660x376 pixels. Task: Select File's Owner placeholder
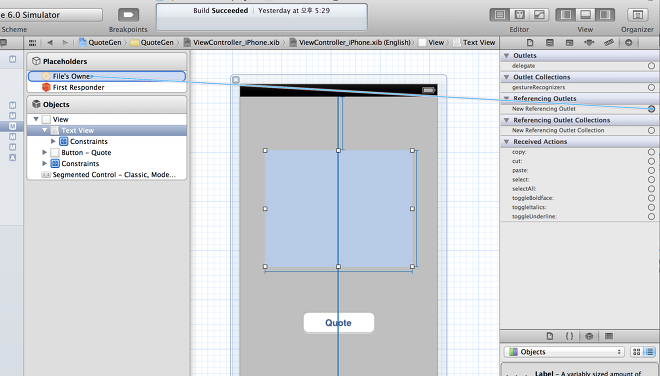(107, 76)
